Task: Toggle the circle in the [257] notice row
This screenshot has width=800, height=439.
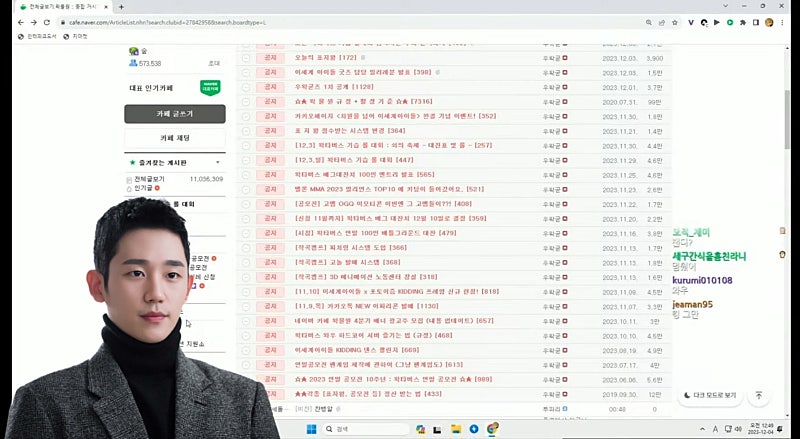Action: point(246,145)
